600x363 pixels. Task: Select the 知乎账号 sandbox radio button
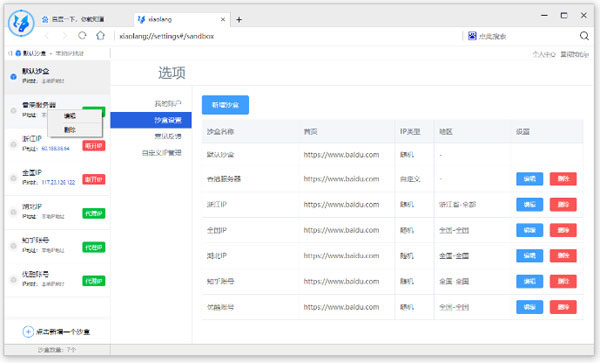tap(13, 246)
